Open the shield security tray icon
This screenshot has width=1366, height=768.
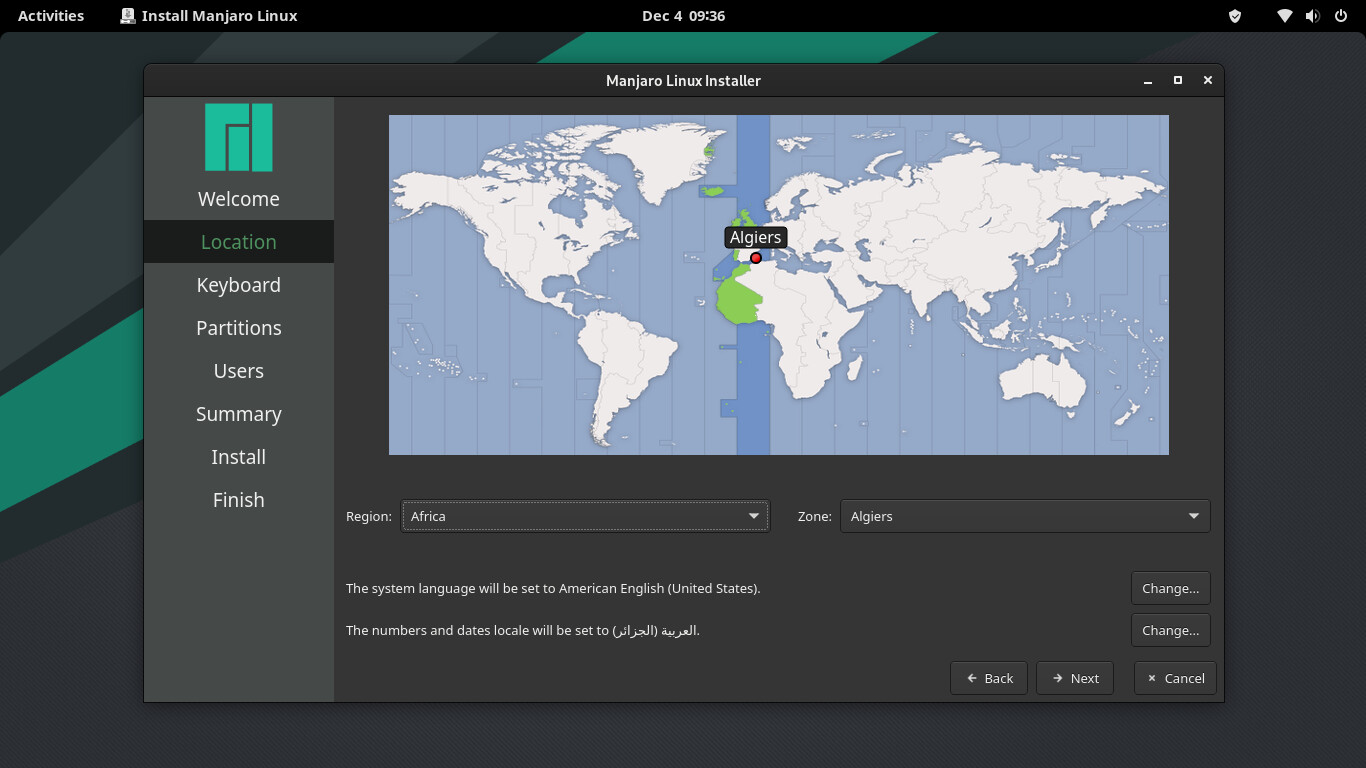[x=1235, y=16]
